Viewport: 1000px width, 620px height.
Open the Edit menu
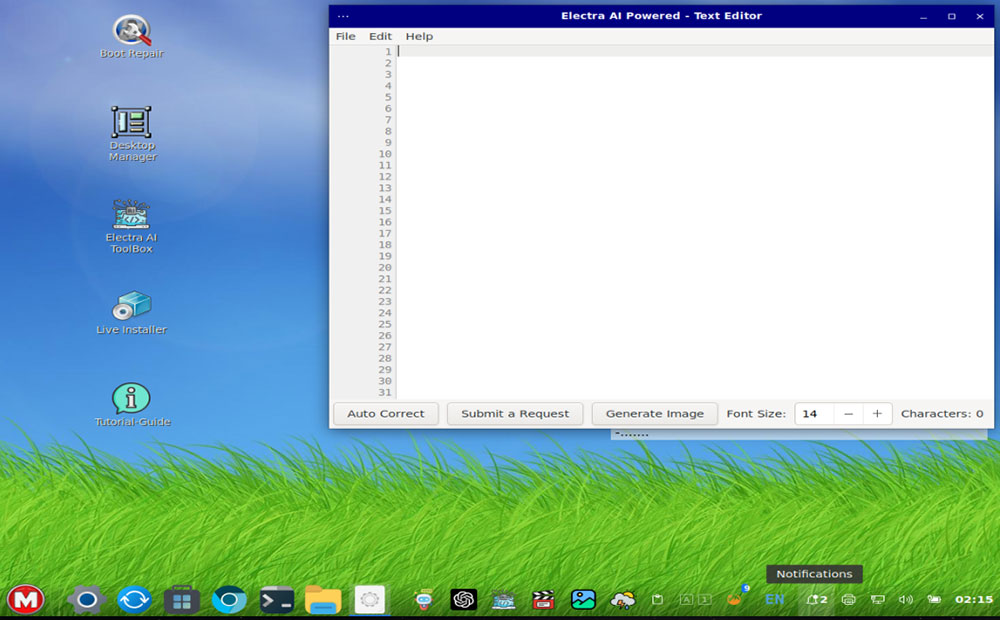click(x=380, y=36)
